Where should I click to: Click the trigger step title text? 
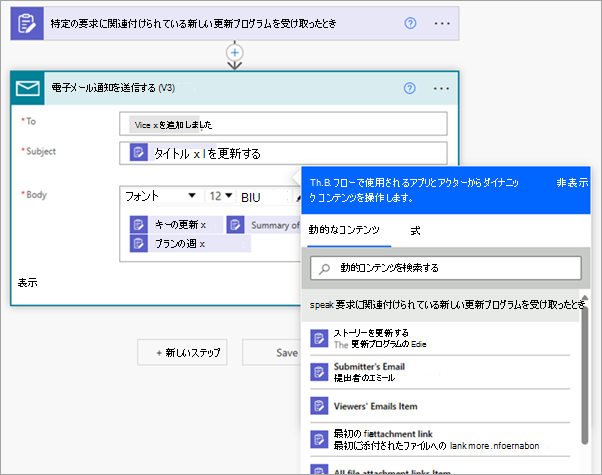(x=194, y=23)
